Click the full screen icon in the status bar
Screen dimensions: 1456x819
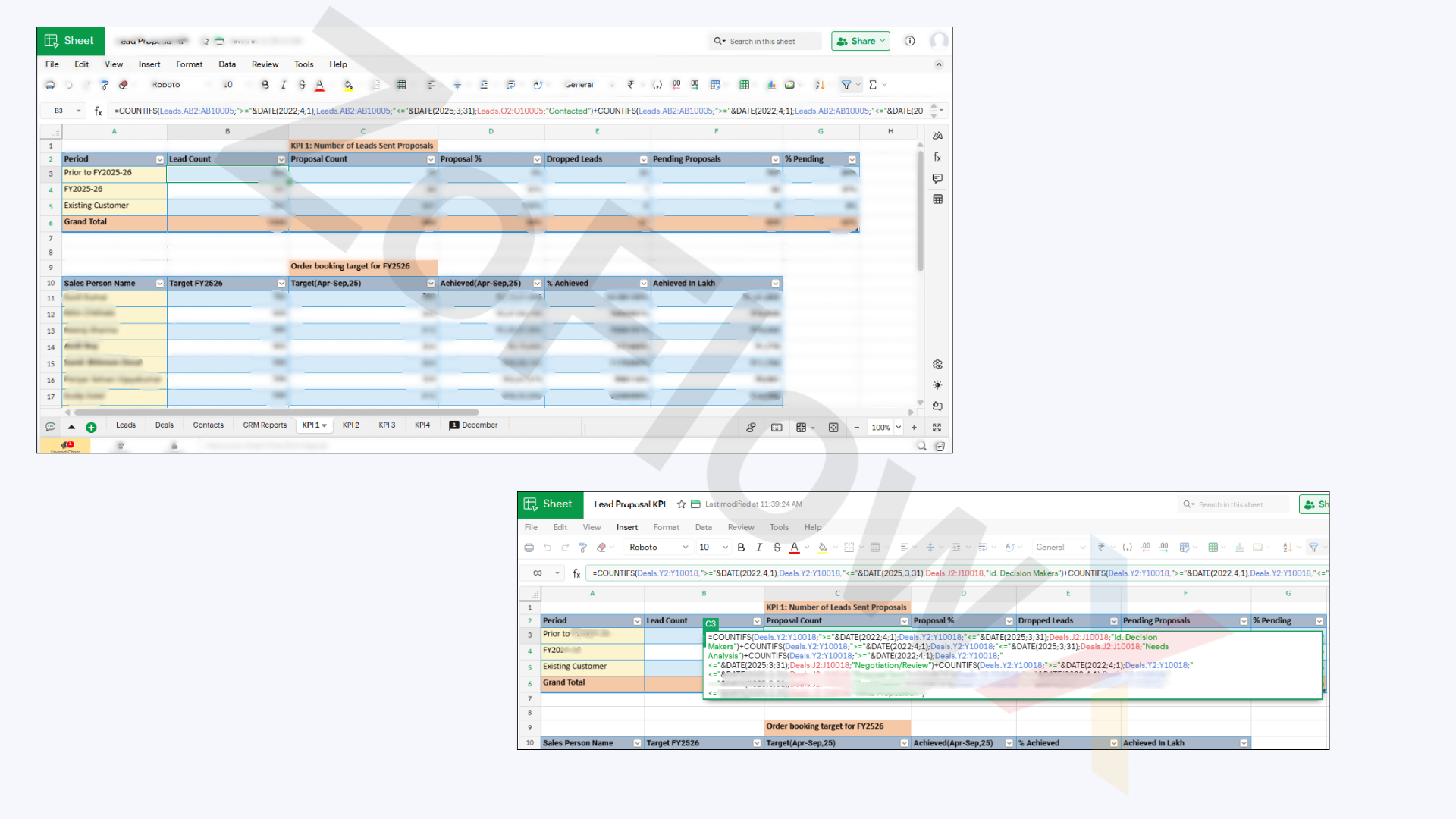click(x=937, y=428)
